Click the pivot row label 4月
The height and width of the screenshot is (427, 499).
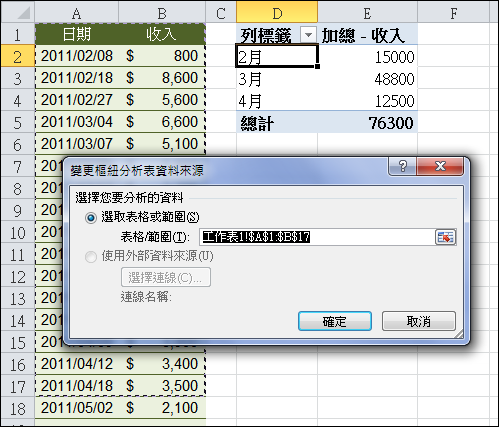tap(277, 101)
